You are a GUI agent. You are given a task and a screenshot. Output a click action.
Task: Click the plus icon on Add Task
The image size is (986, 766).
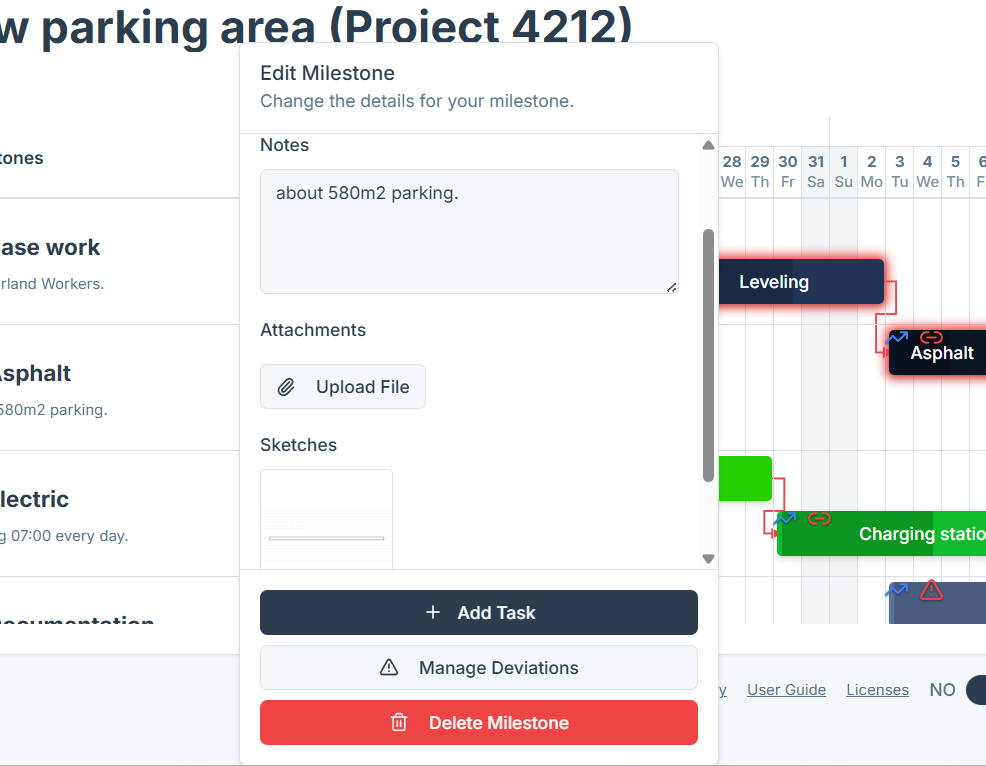pyautogui.click(x=432, y=612)
